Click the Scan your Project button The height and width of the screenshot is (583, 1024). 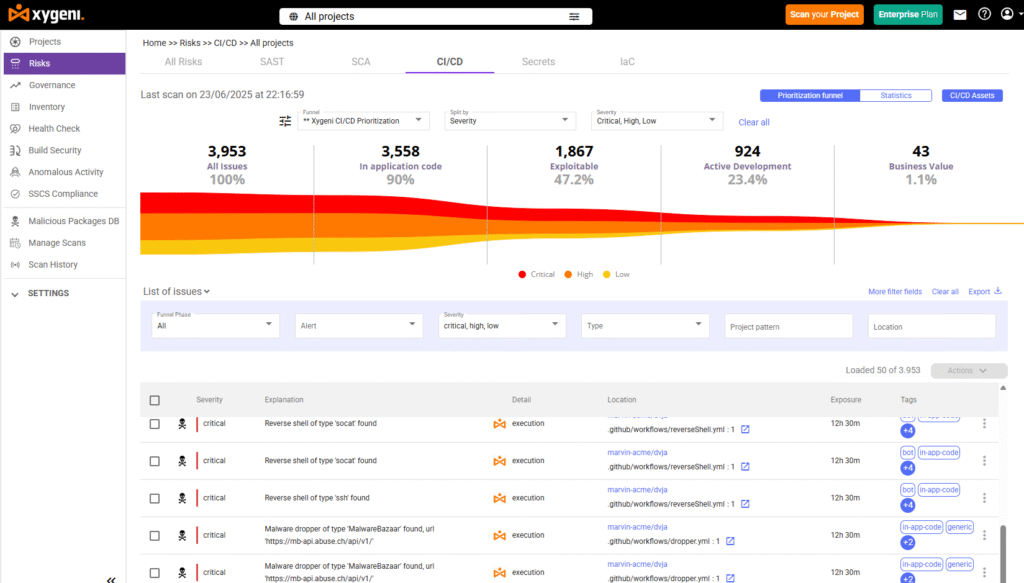coord(824,14)
